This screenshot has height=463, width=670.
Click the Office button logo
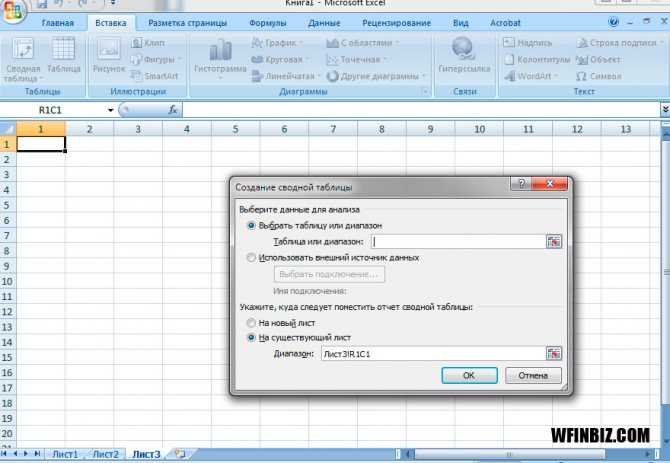(x=12, y=11)
